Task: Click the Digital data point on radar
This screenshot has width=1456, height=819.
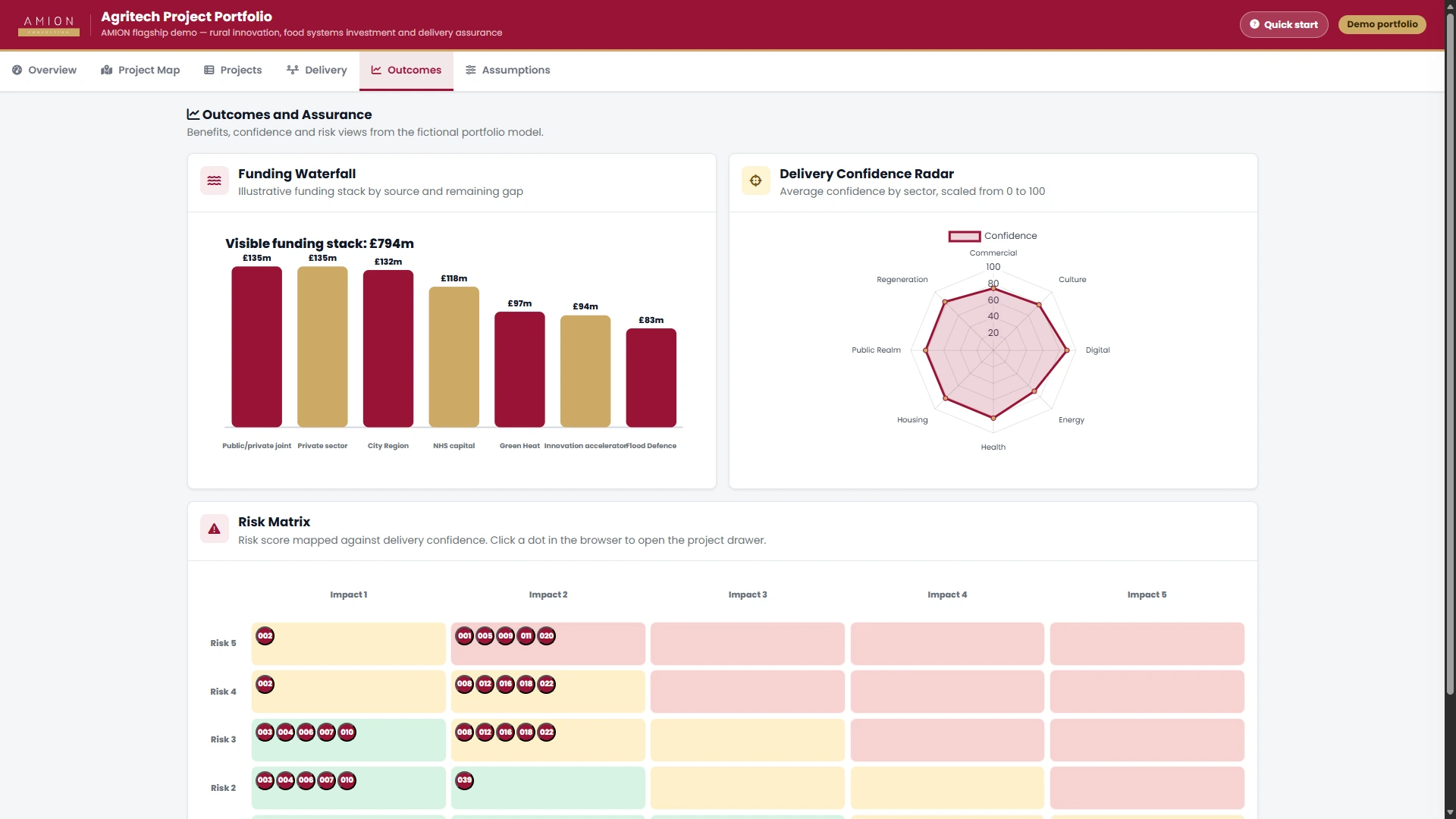Action: point(1067,350)
